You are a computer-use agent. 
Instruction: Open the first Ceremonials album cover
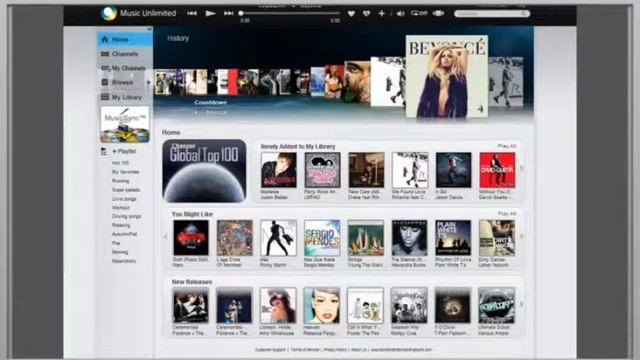tap(191, 306)
